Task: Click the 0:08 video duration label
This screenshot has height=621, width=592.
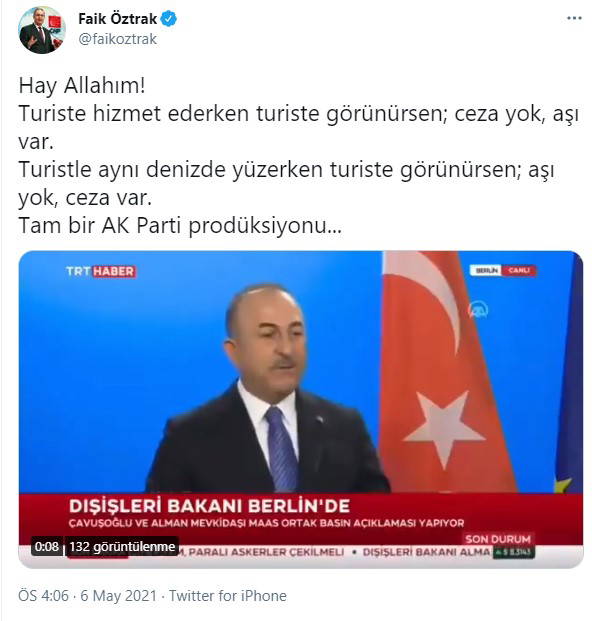Action: pyautogui.click(x=47, y=547)
